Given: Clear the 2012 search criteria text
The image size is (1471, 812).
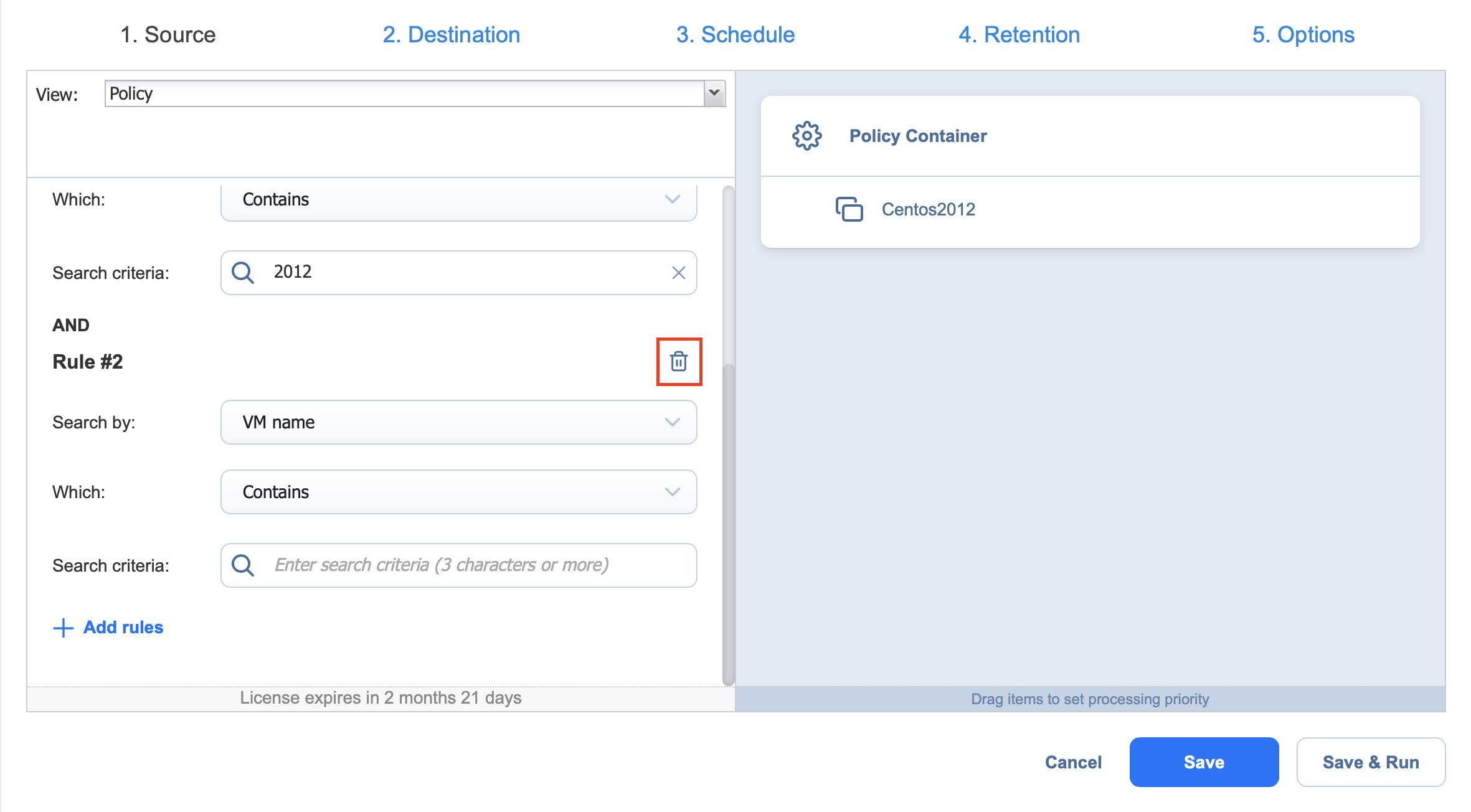Looking at the screenshot, I should pos(678,273).
